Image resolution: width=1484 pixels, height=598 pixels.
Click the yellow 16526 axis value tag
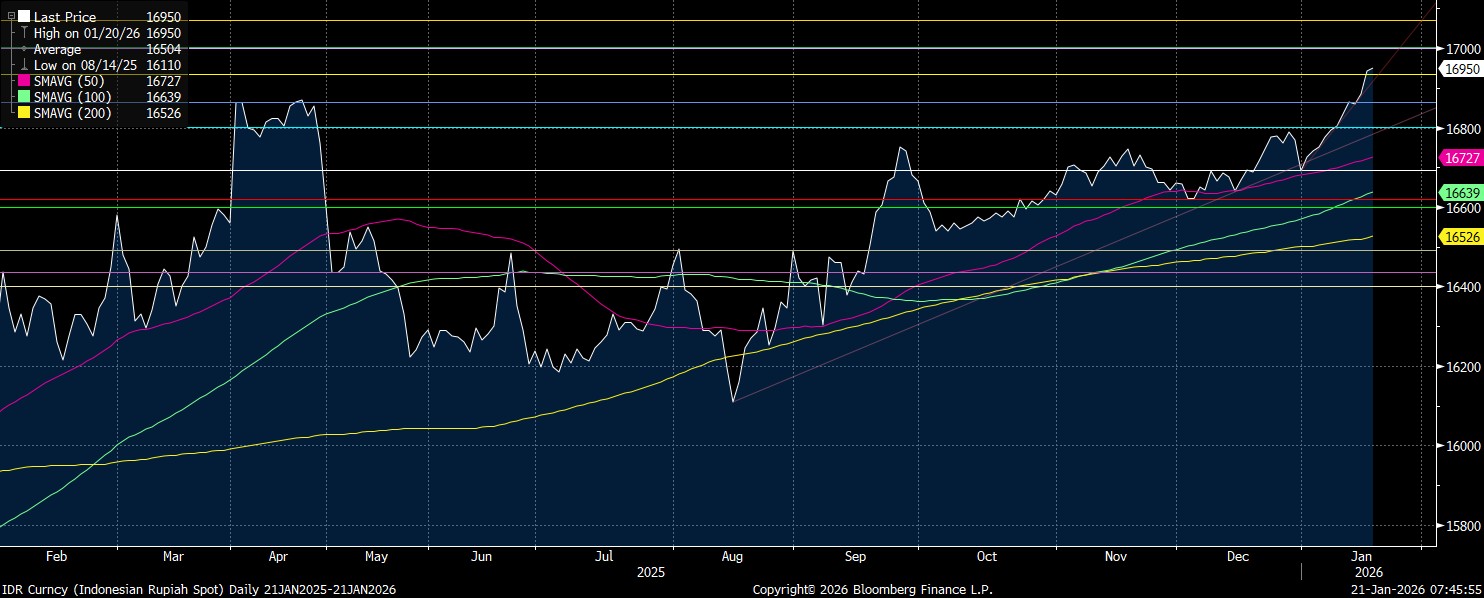[1459, 236]
